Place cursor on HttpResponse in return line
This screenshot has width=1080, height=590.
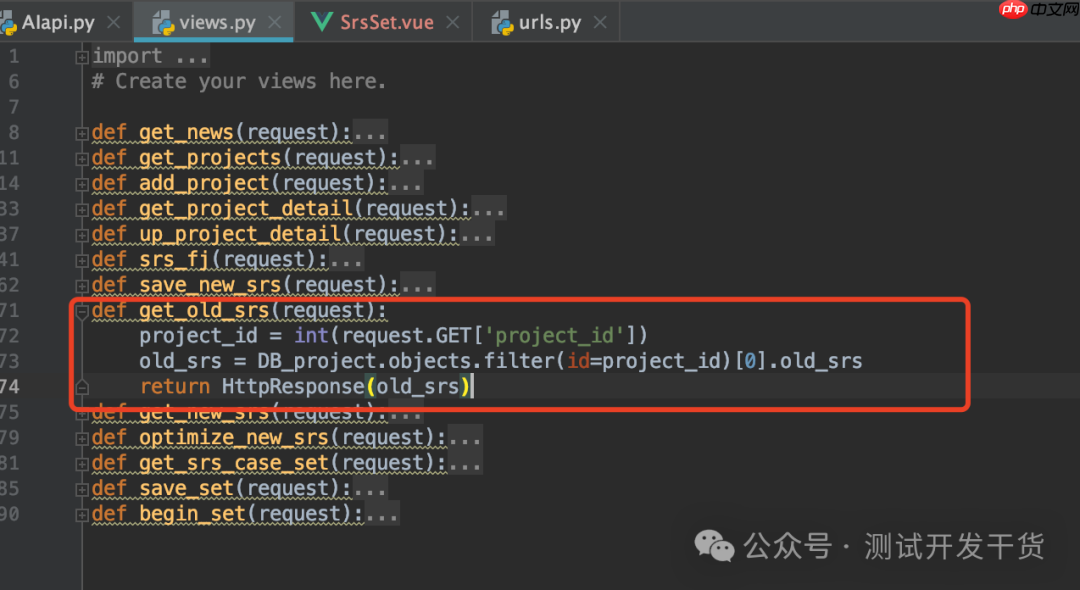click(293, 387)
